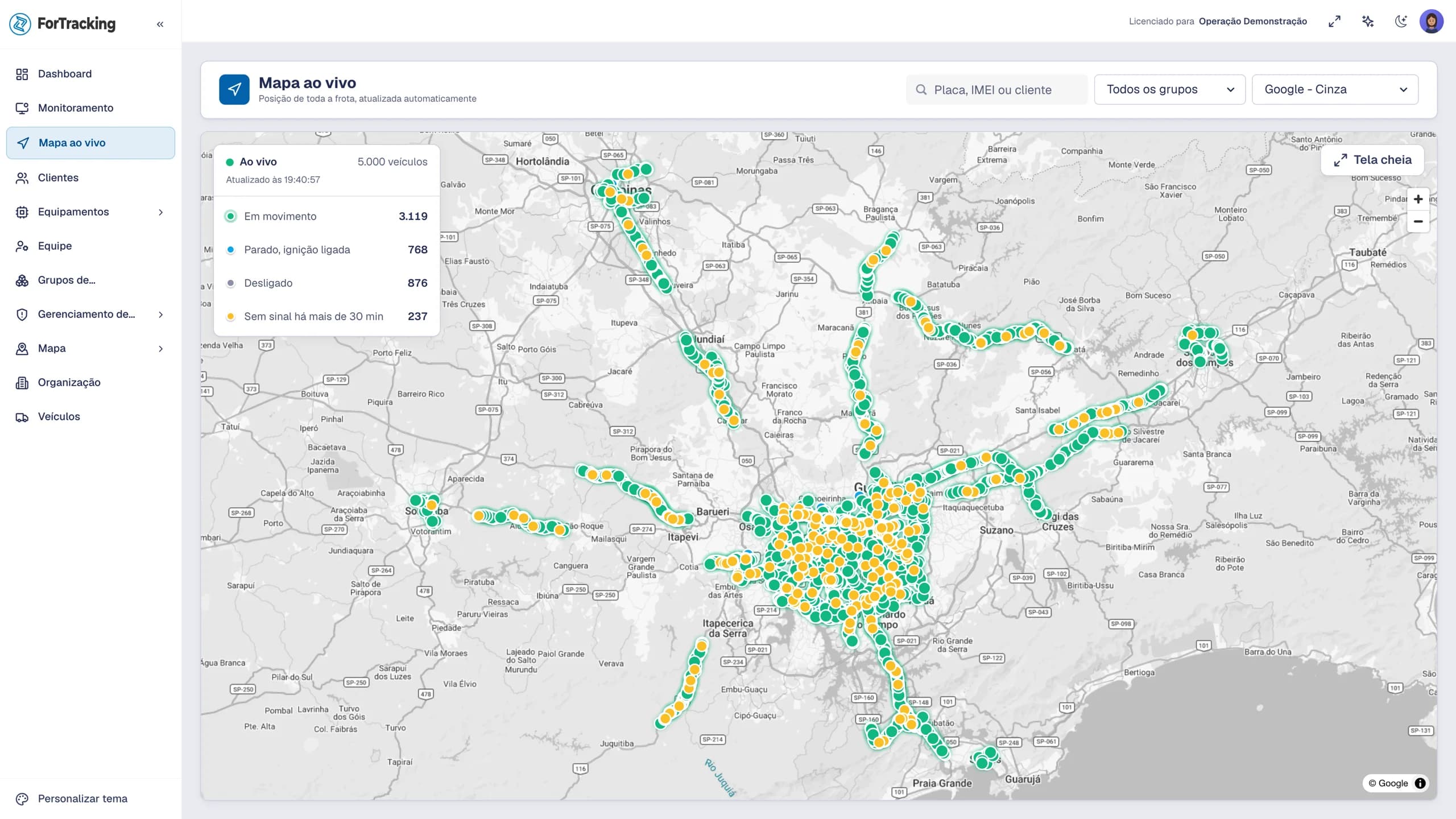Collapse the sidebar with double chevron icon
This screenshot has height=819, width=1456.
pyautogui.click(x=160, y=24)
